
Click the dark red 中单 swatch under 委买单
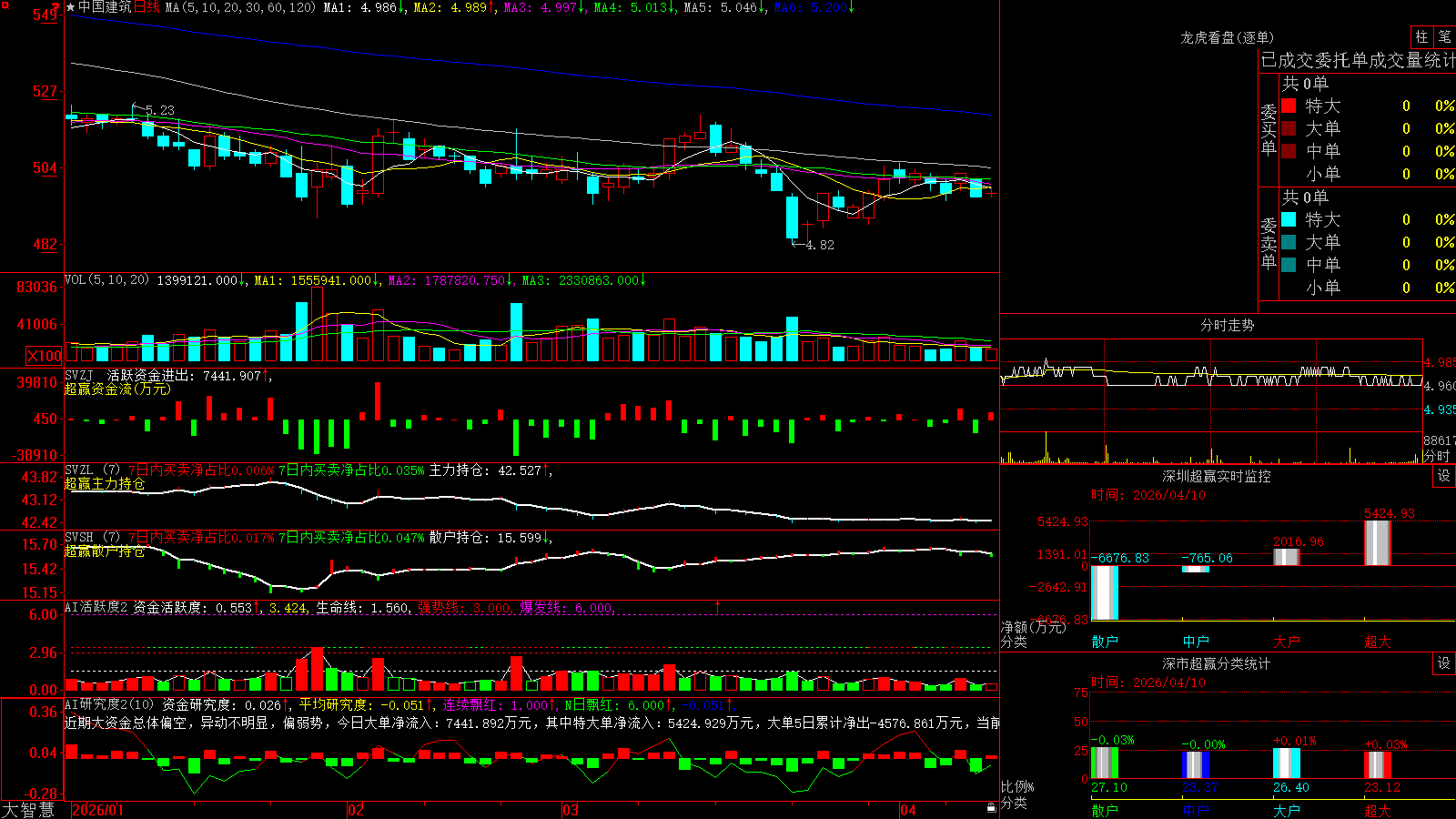pyautogui.click(x=1289, y=150)
